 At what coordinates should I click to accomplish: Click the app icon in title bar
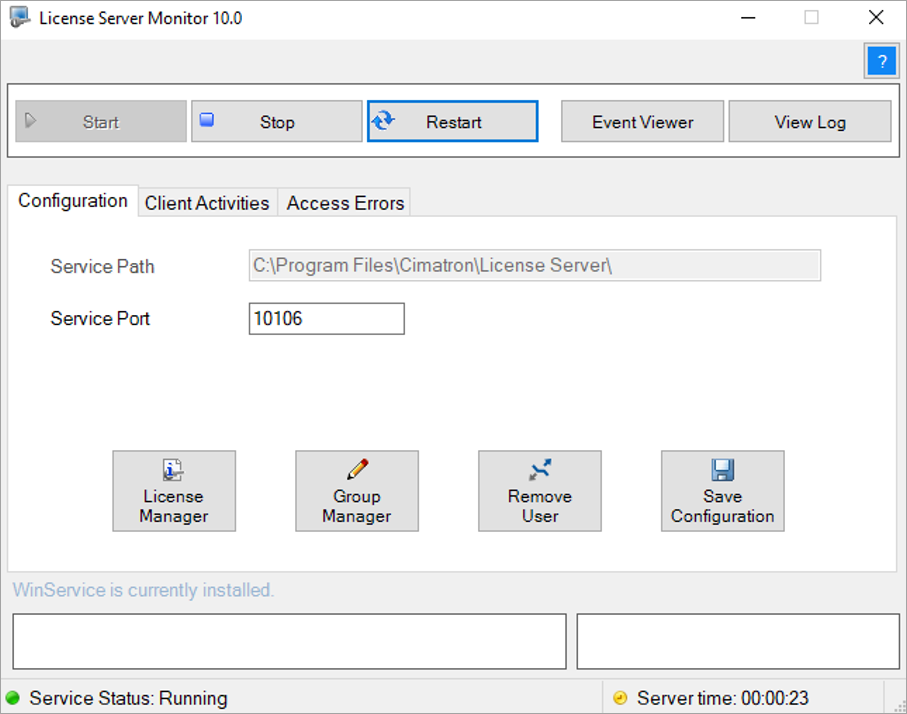(x=19, y=18)
